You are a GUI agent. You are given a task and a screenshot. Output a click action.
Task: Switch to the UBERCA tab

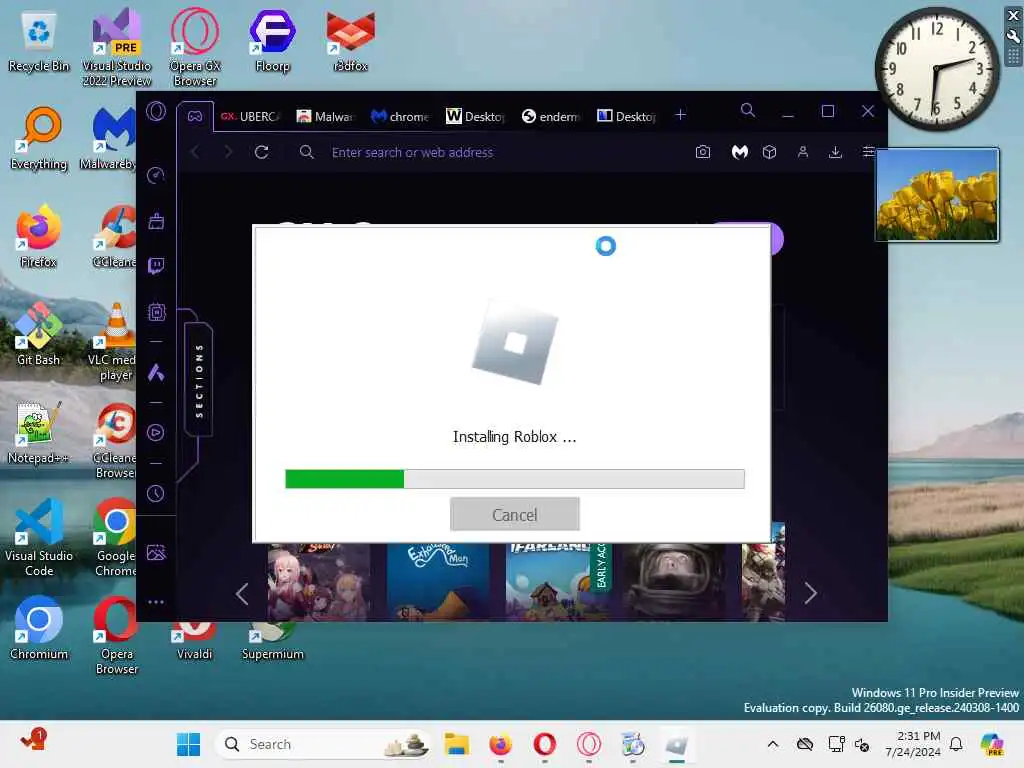tap(250, 116)
